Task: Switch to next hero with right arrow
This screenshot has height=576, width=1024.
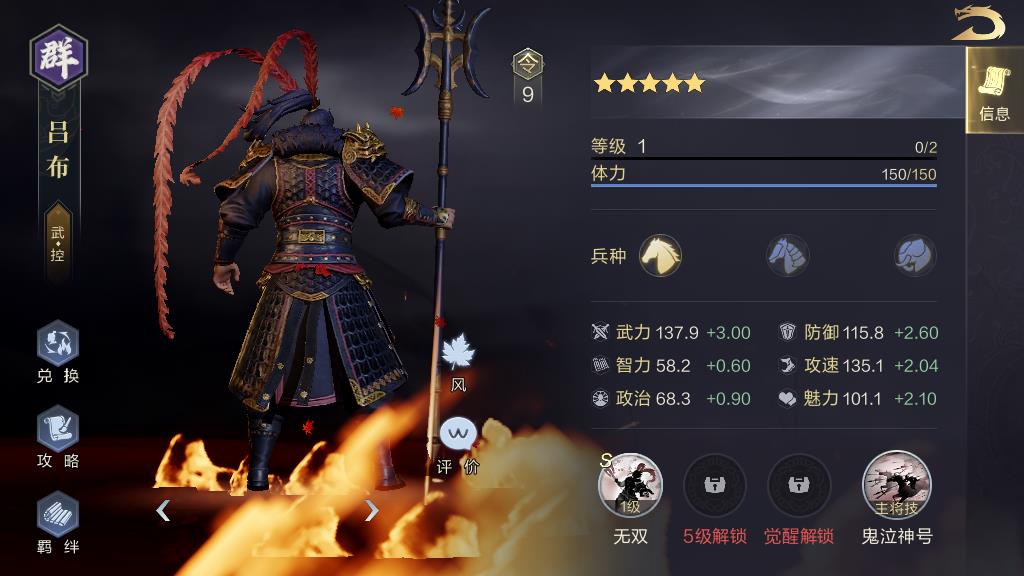Action: pos(371,510)
